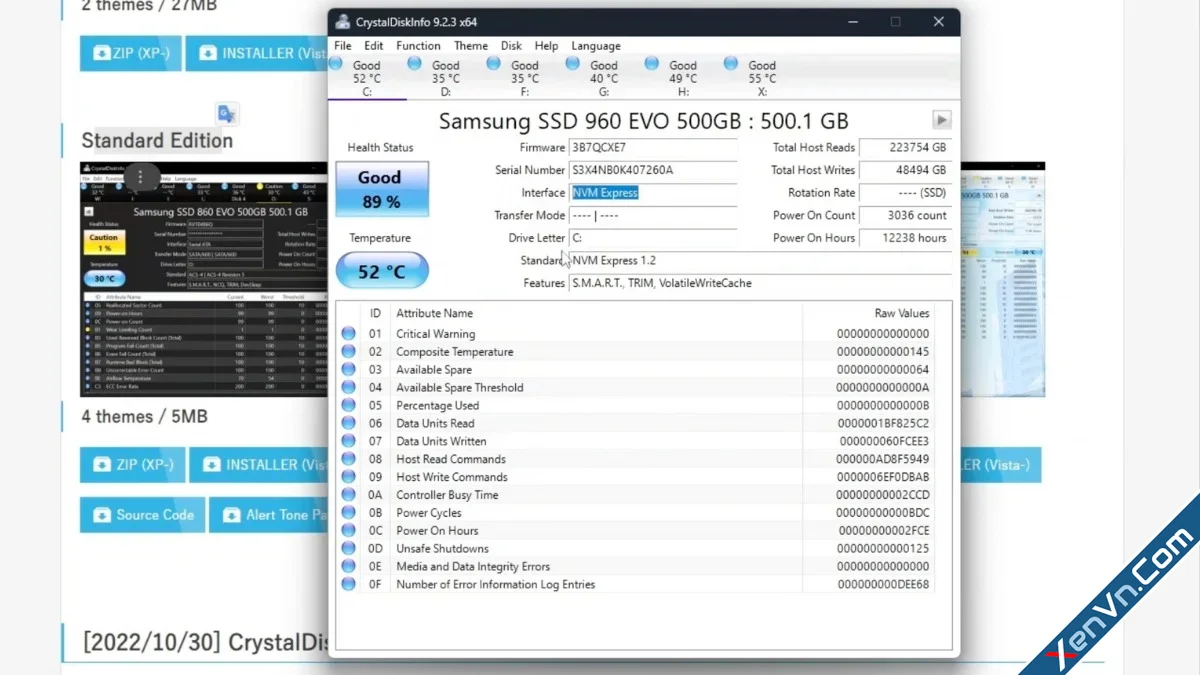Click the INSTALLER button under 27MB on webpage
Viewport: 1200px width, 675px height.
(257, 53)
